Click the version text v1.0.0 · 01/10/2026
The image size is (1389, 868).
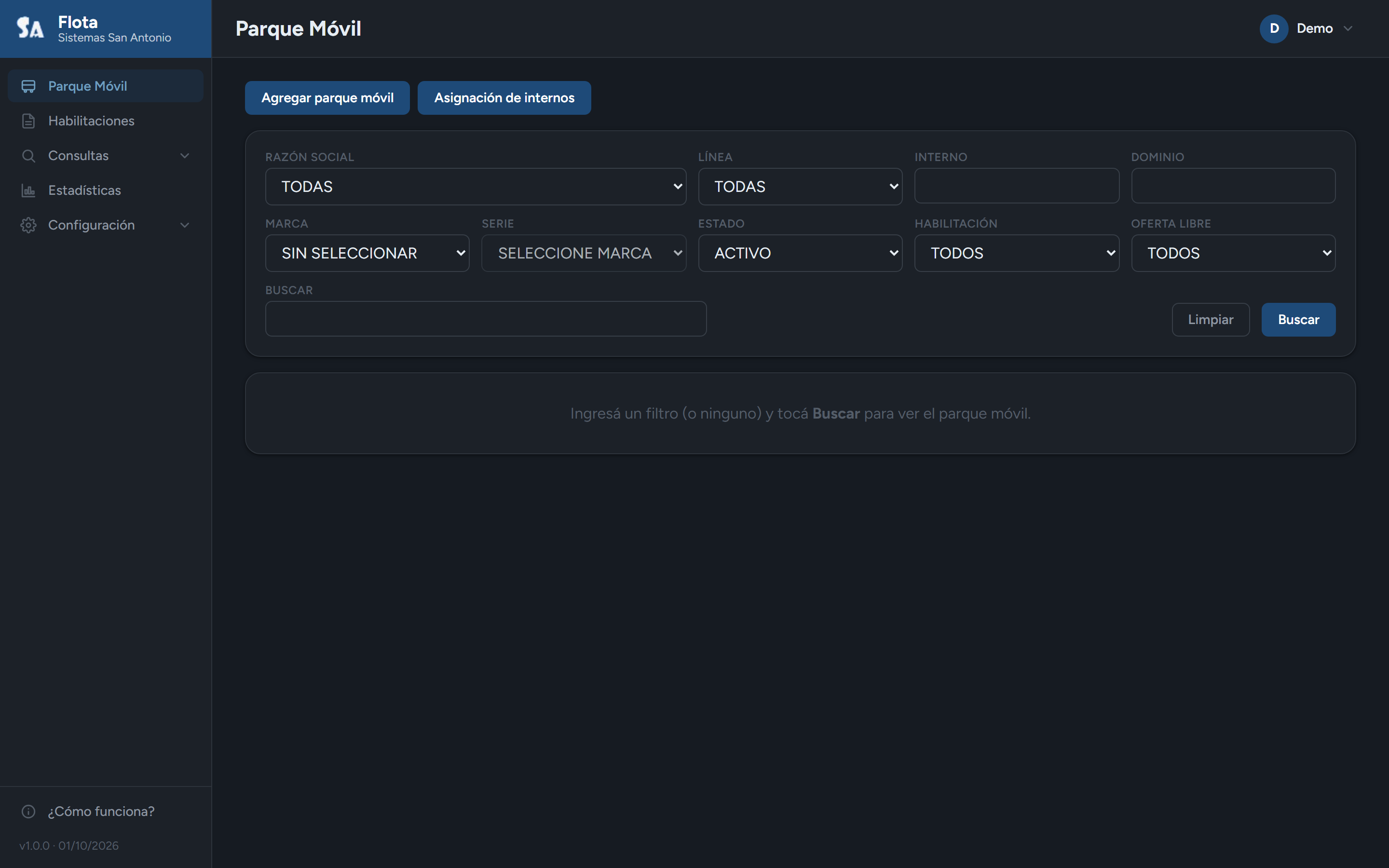point(69,846)
